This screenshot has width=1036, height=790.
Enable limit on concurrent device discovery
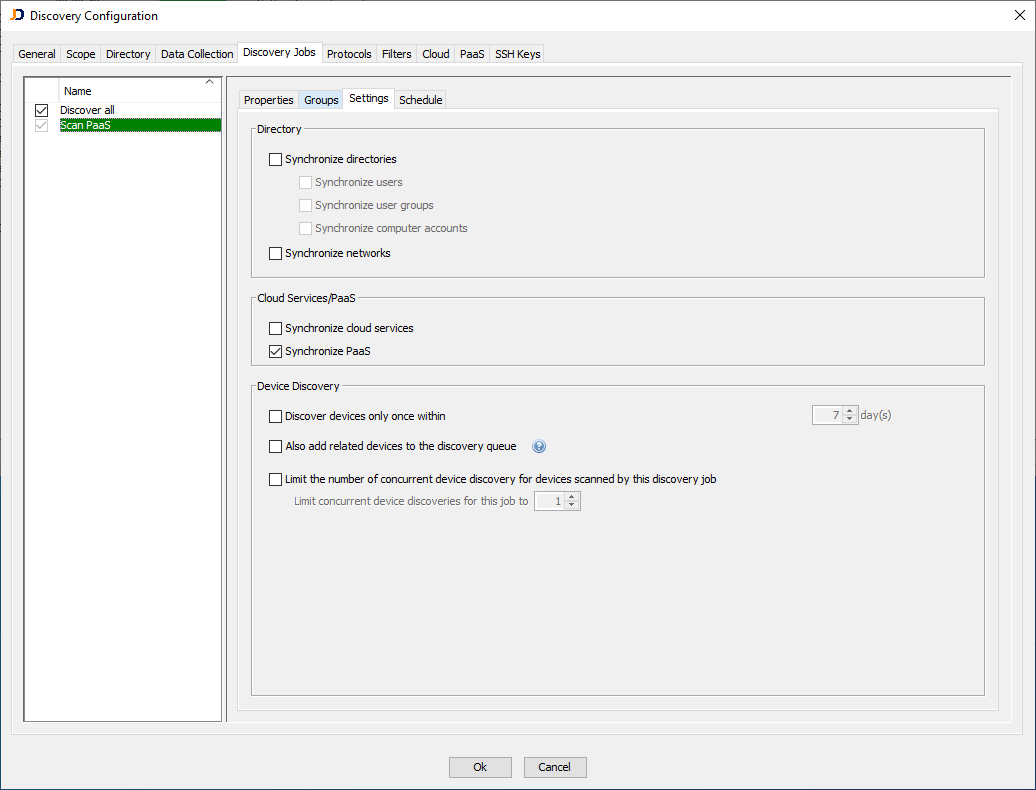(276, 479)
